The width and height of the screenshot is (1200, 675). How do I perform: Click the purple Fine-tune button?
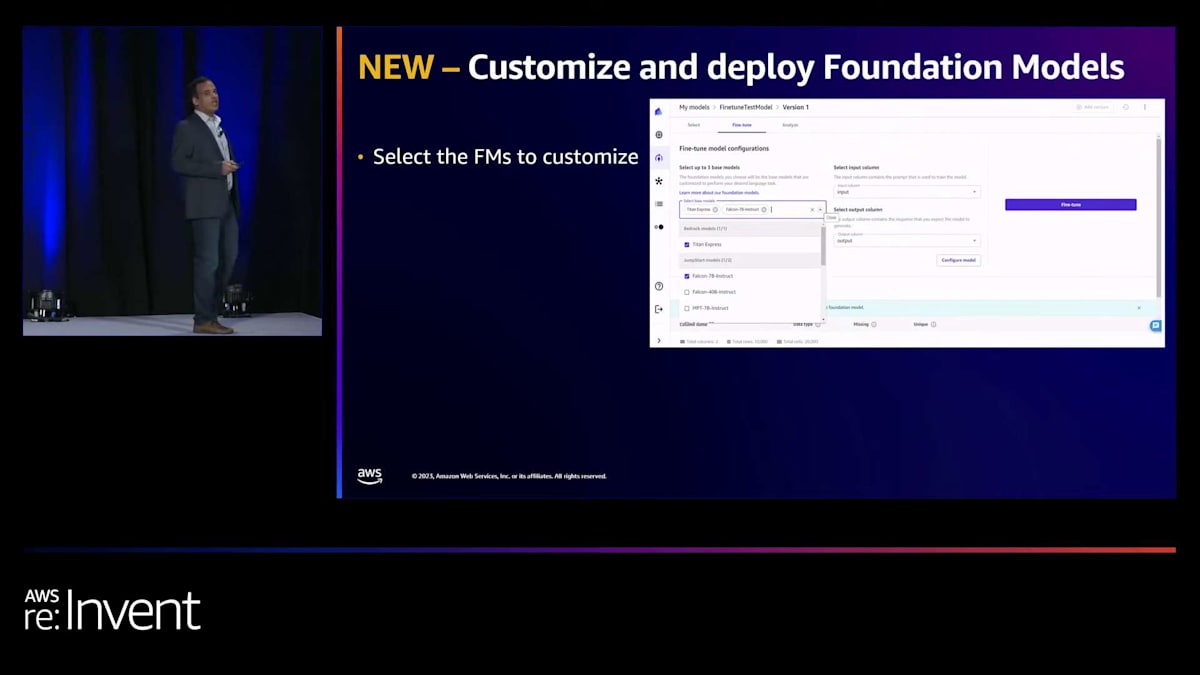tap(1071, 205)
